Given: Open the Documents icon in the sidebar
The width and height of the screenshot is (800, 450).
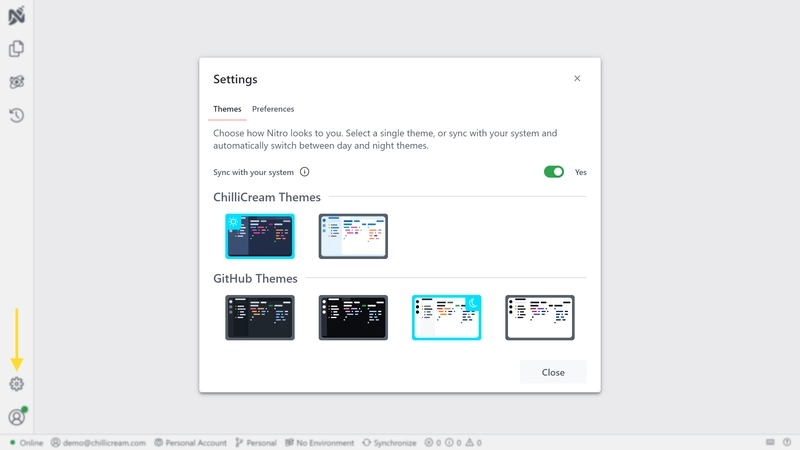Looking at the screenshot, I should 16,48.
